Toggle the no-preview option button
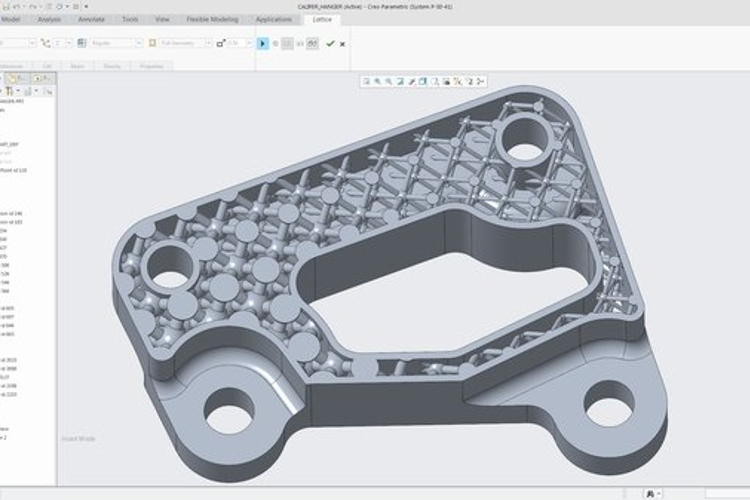750x500 pixels. [276, 44]
